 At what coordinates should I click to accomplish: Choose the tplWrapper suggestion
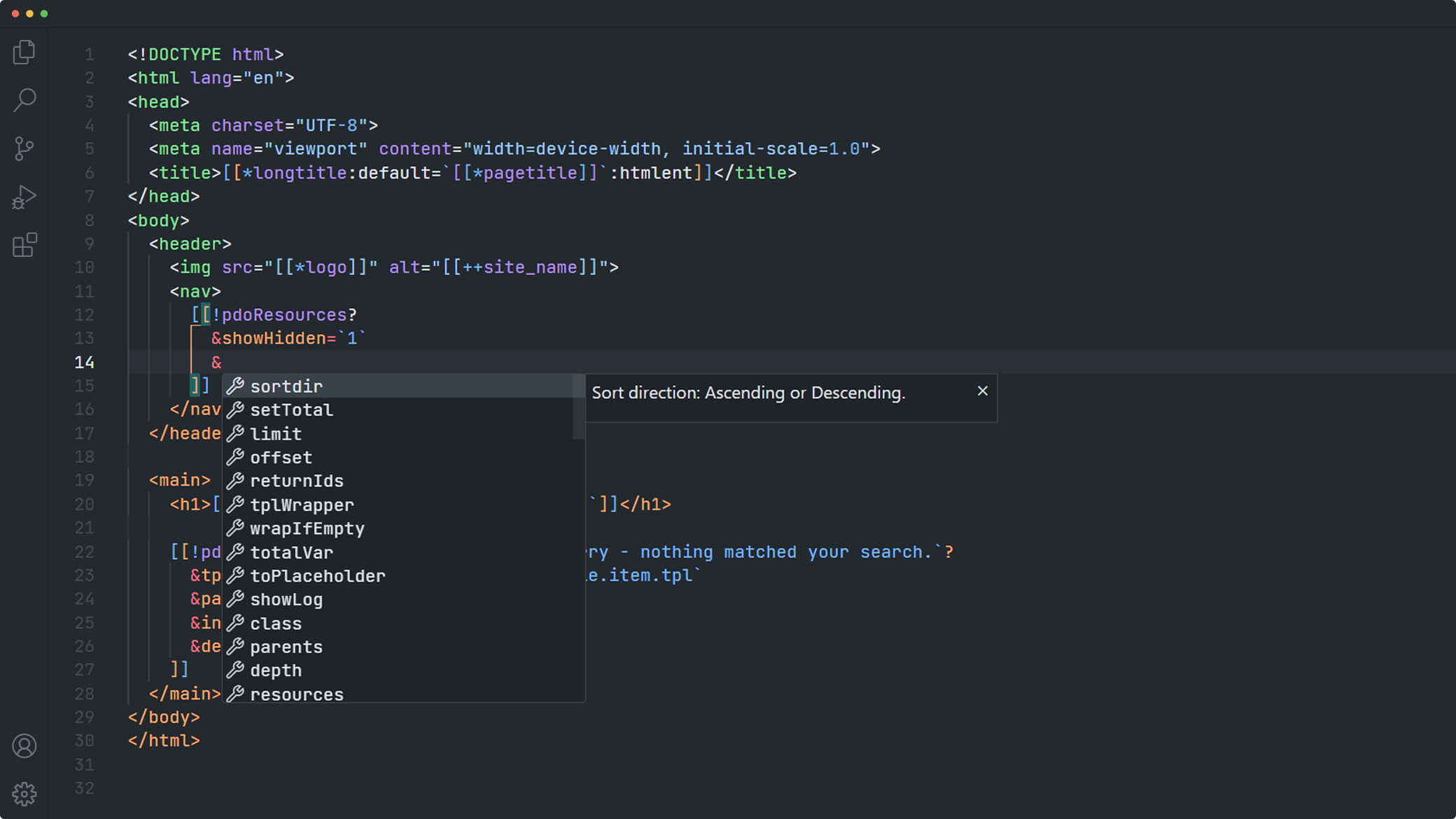302,505
